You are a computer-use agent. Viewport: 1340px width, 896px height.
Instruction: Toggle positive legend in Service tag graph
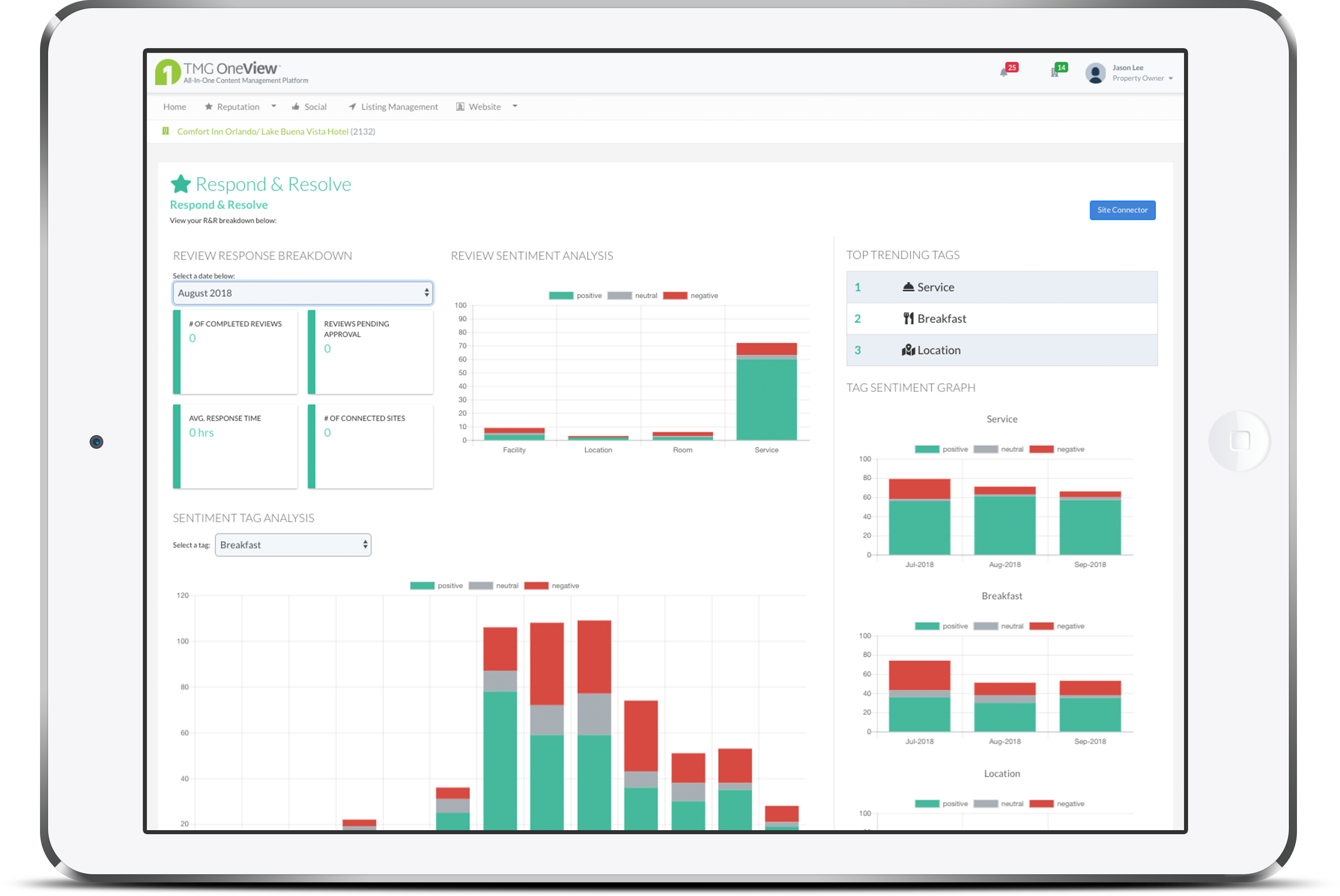[941, 449]
